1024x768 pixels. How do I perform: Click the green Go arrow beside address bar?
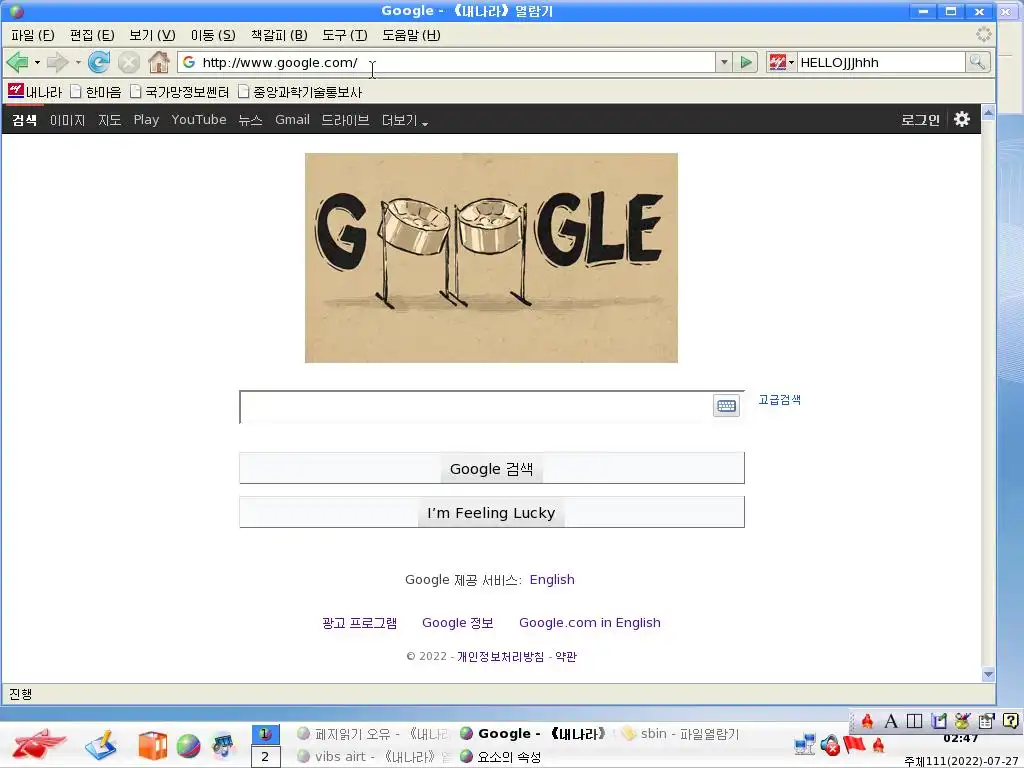(745, 63)
